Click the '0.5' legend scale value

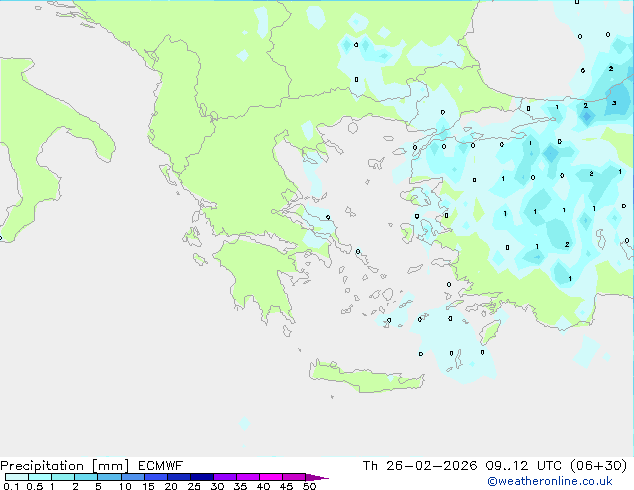(34, 486)
